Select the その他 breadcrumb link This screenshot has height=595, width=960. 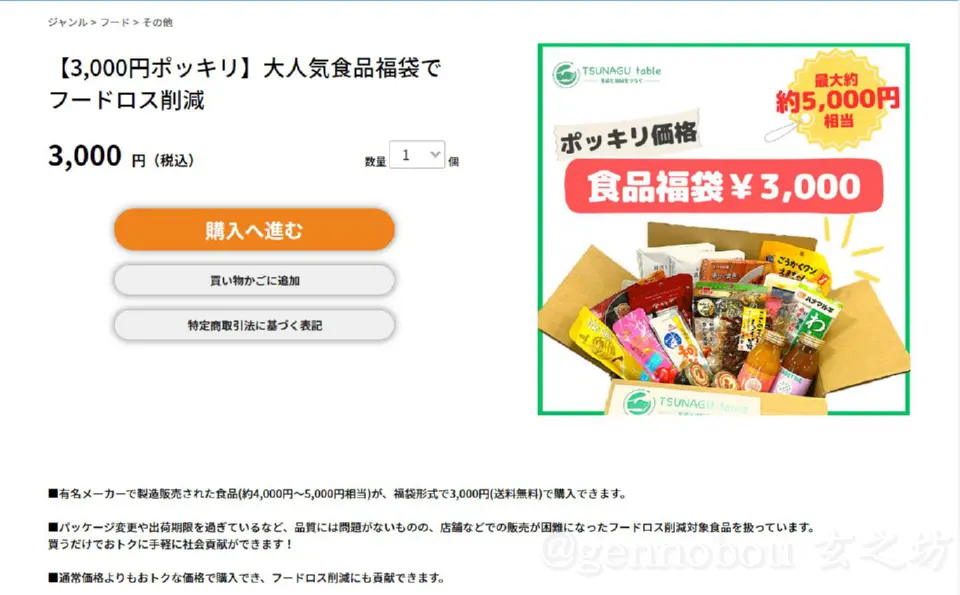coord(157,22)
